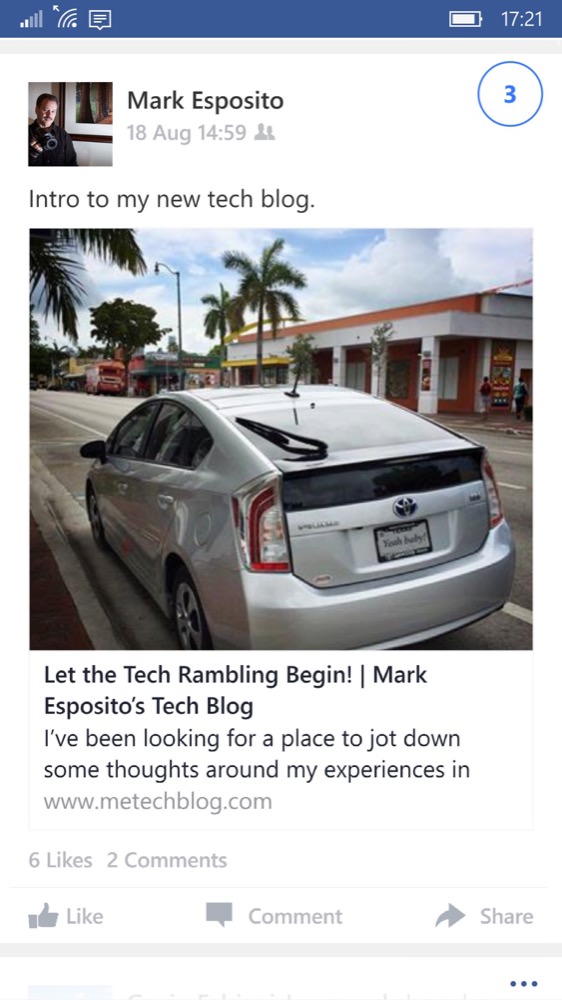Screen dimensions: 562x1000
Task: Tap the 18 Aug 14:59 timestamp
Action: coord(186,133)
